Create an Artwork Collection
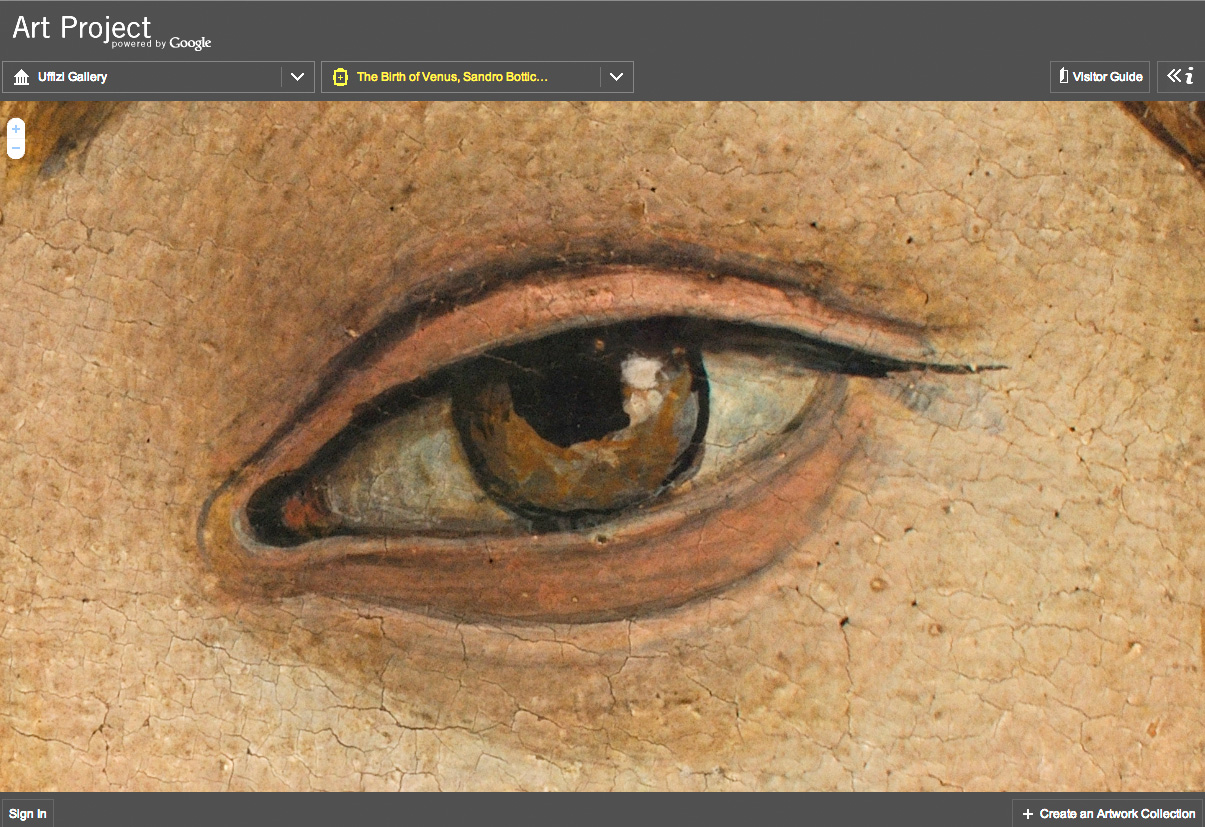 pyautogui.click(x=1117, y=814)
